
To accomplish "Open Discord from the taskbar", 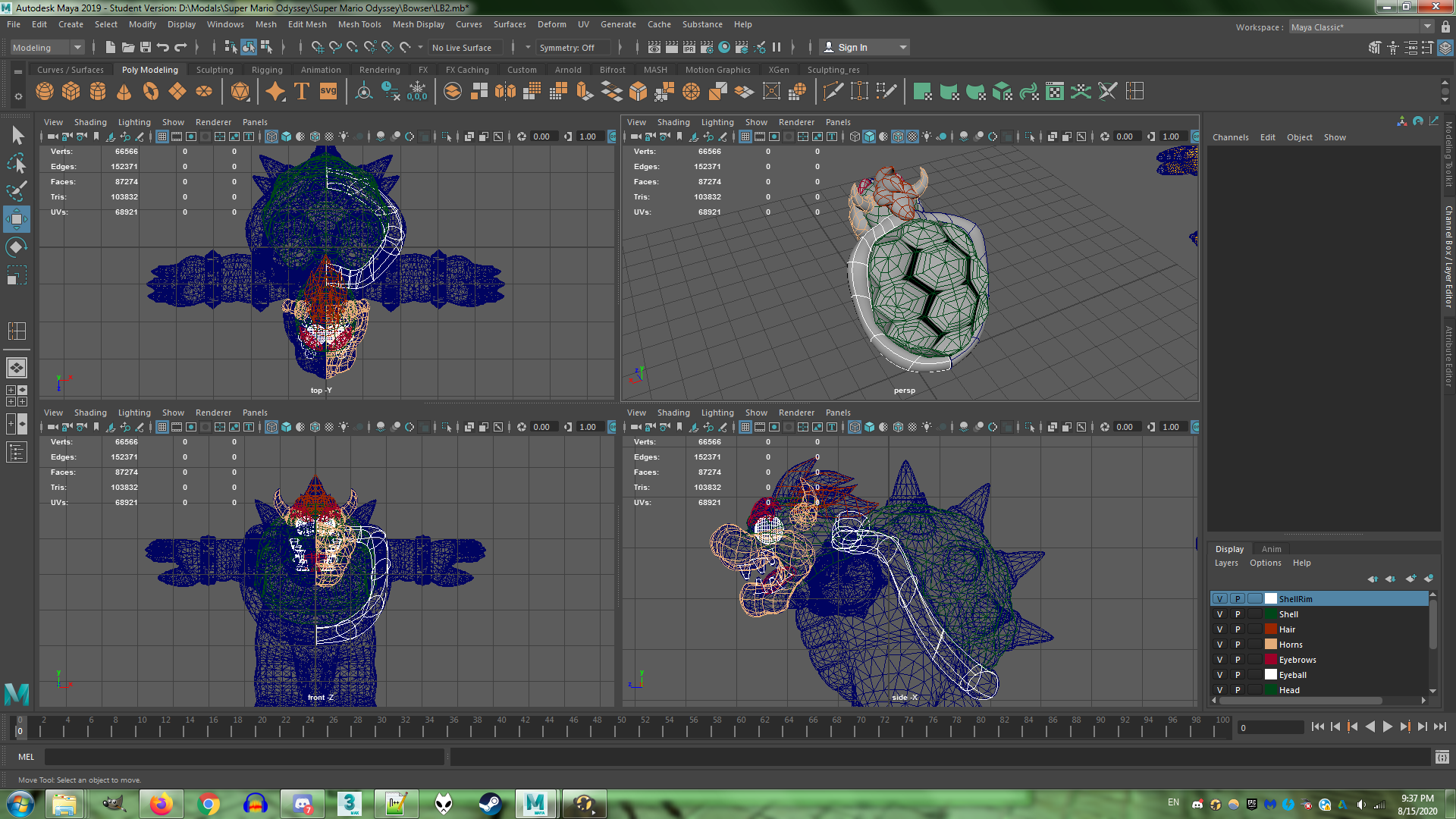I will (x=302, y=804).
